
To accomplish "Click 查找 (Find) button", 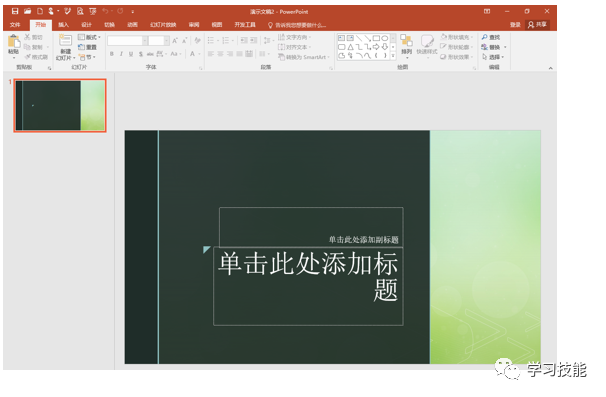I will [491, 37].
